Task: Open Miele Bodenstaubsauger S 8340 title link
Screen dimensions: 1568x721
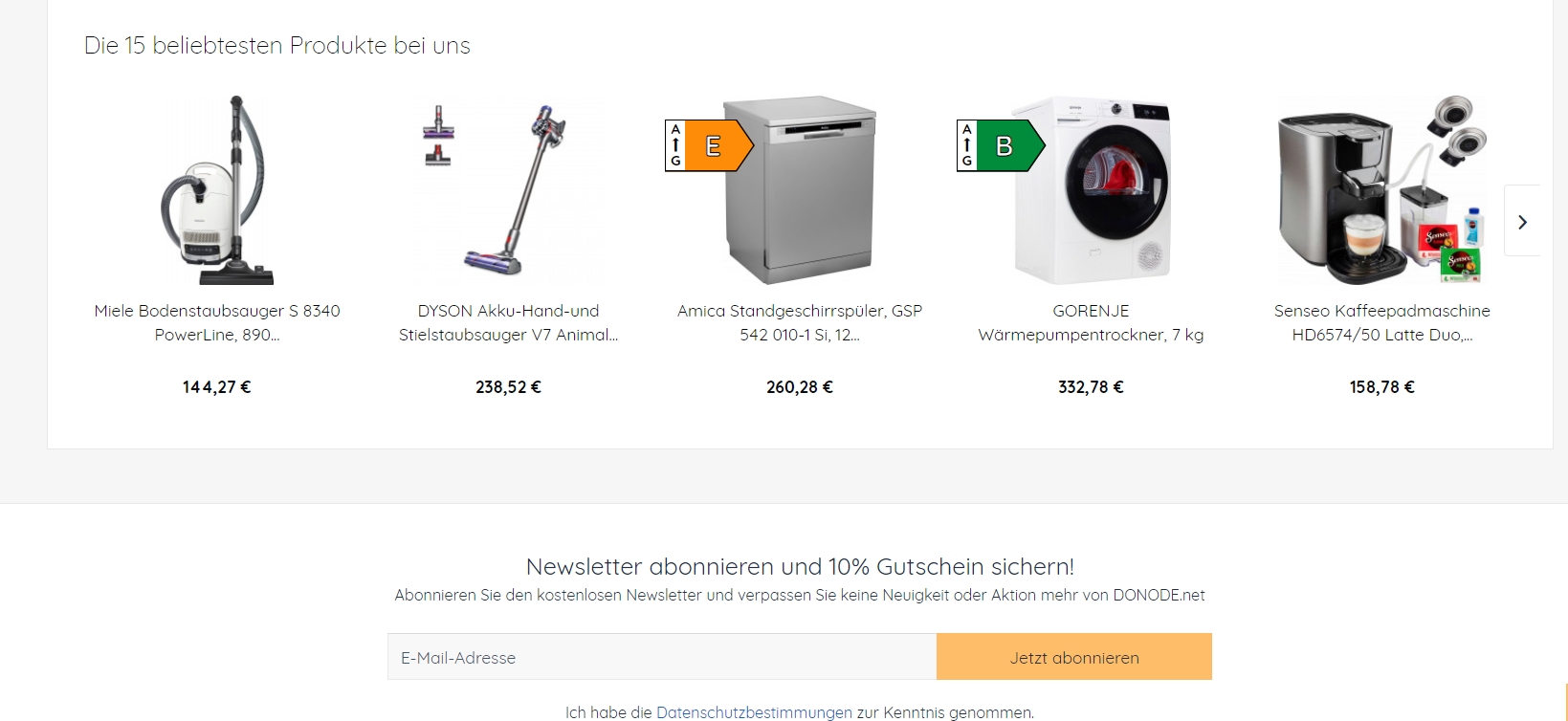Action: coord(217,322)
